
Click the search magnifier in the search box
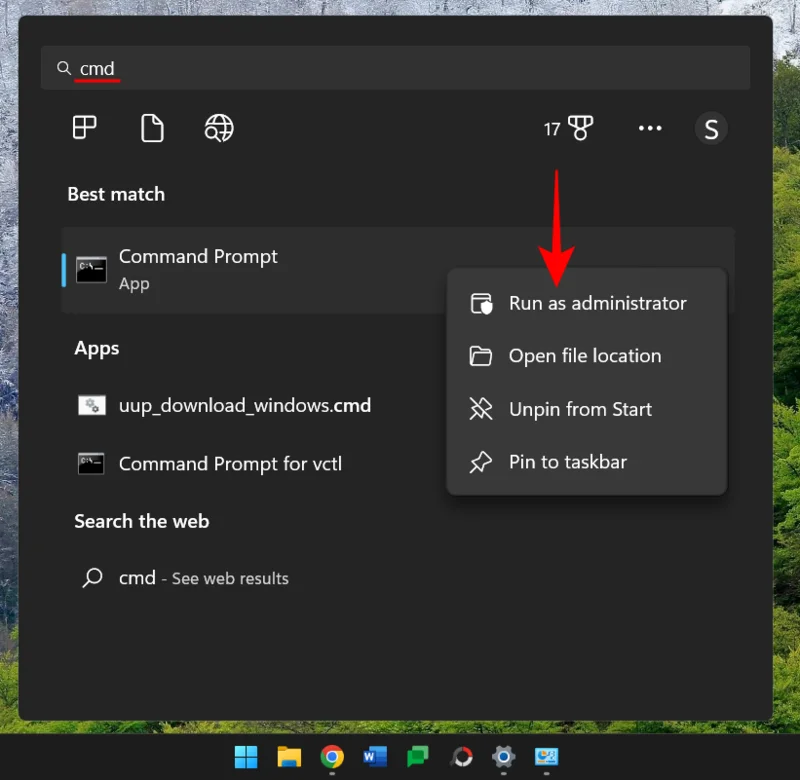62,67
